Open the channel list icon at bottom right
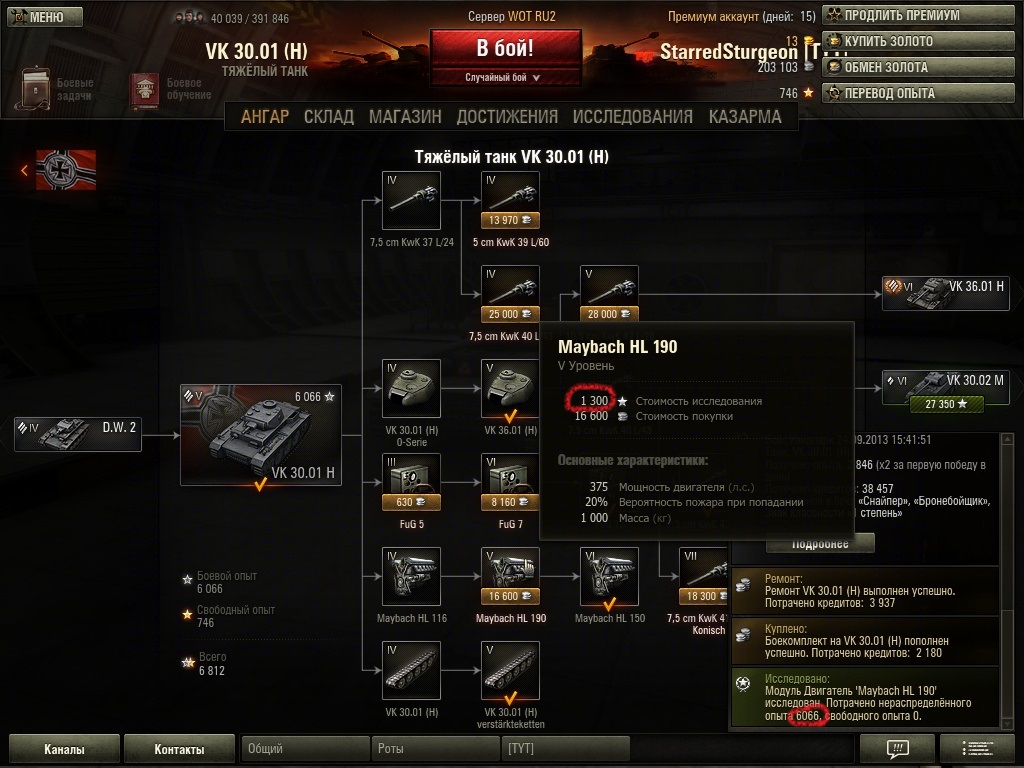1024x768 pixels. pos(977,748)
